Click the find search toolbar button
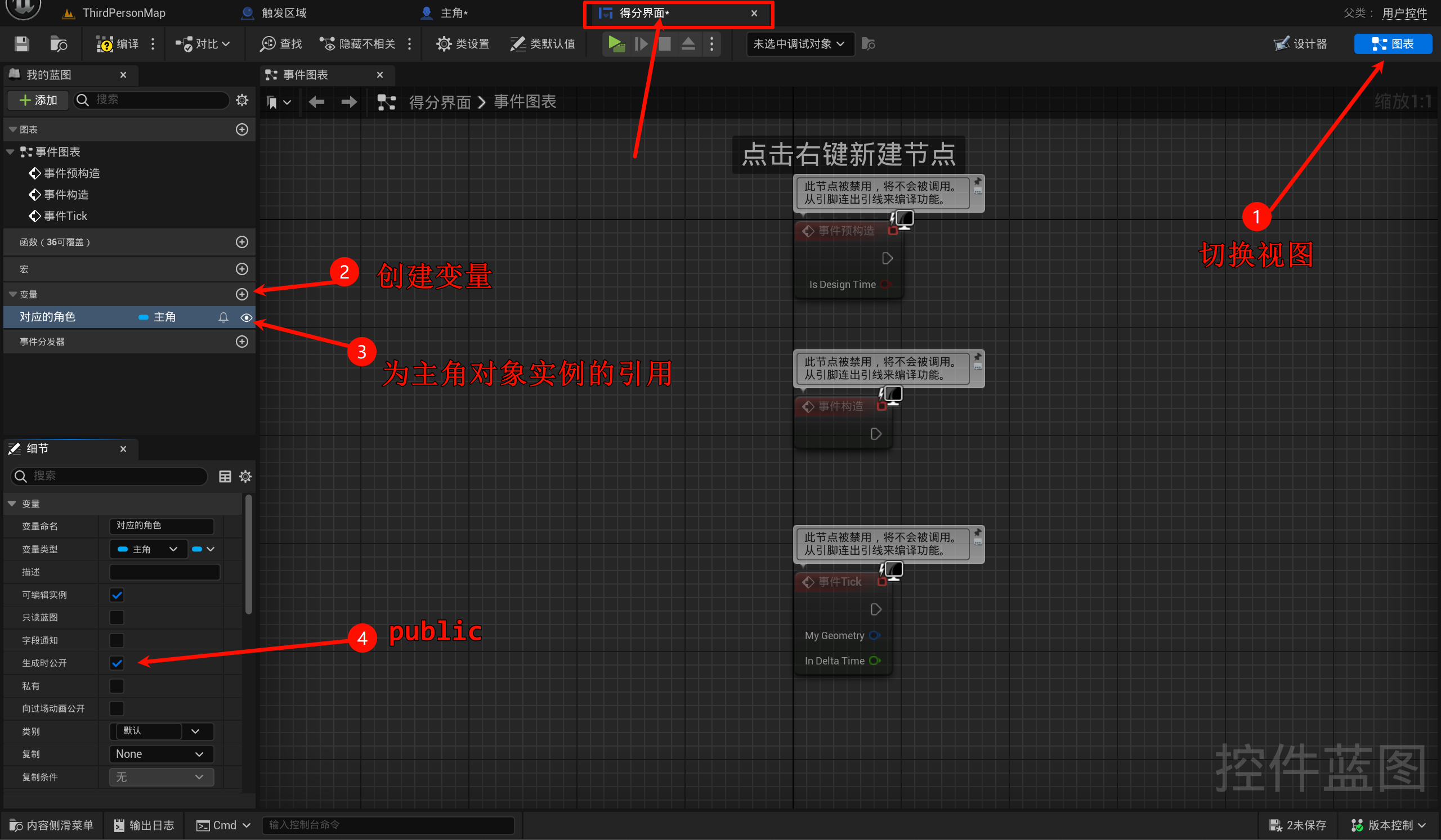 click(281, 44)
